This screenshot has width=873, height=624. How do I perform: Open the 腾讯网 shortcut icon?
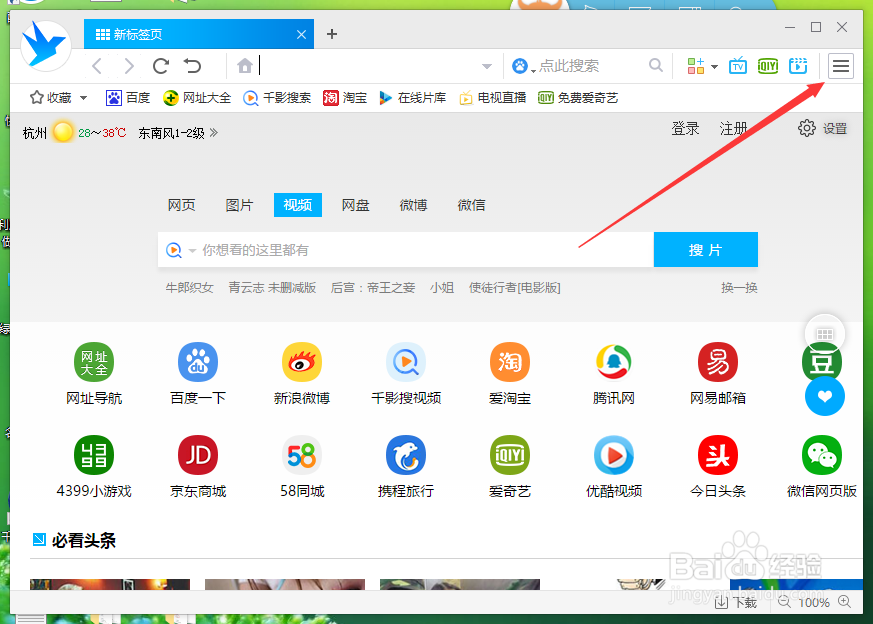614,362
